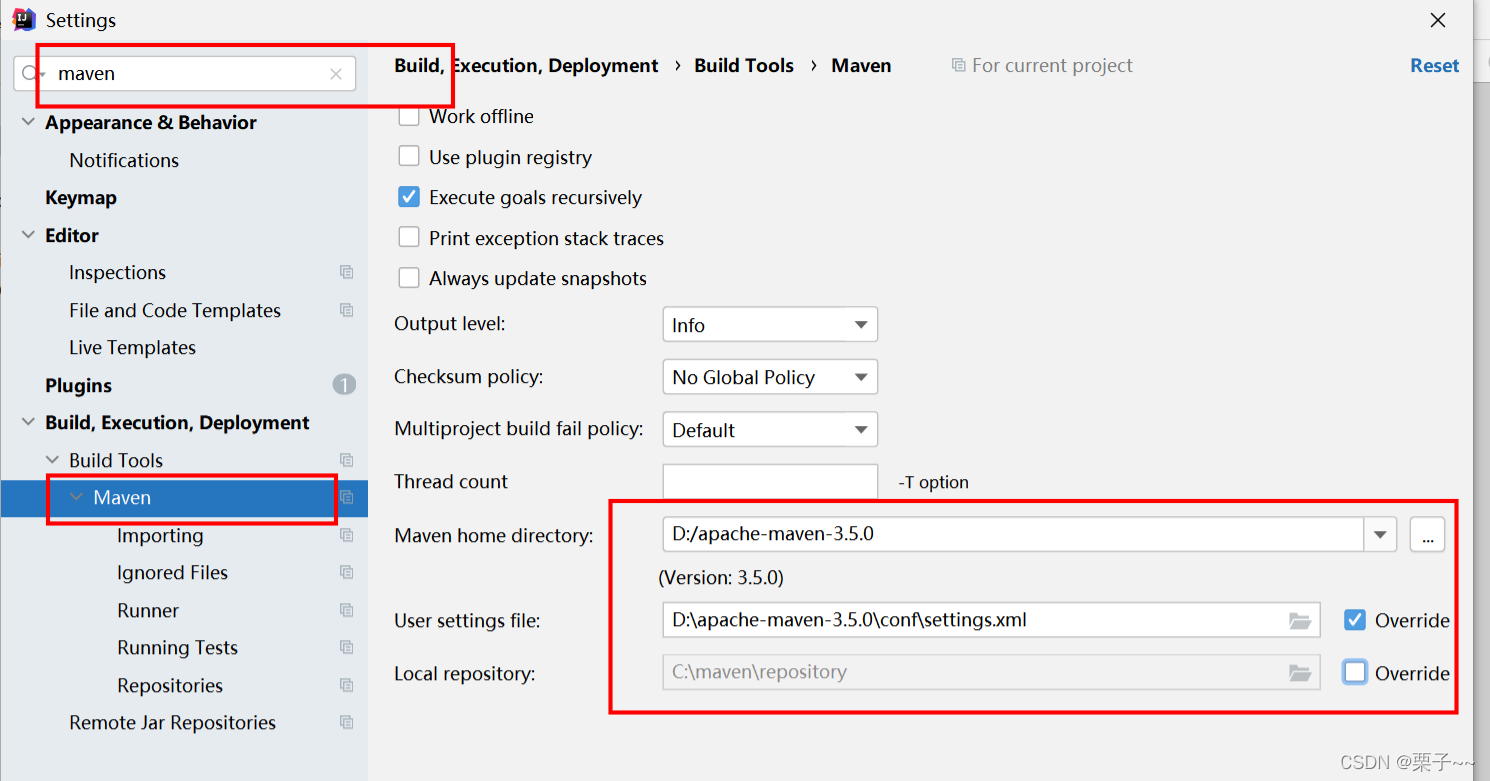Click the IntelliJ IDEA logo in title bar
Screen dimensions: 1490x781
tap(24, 19)
